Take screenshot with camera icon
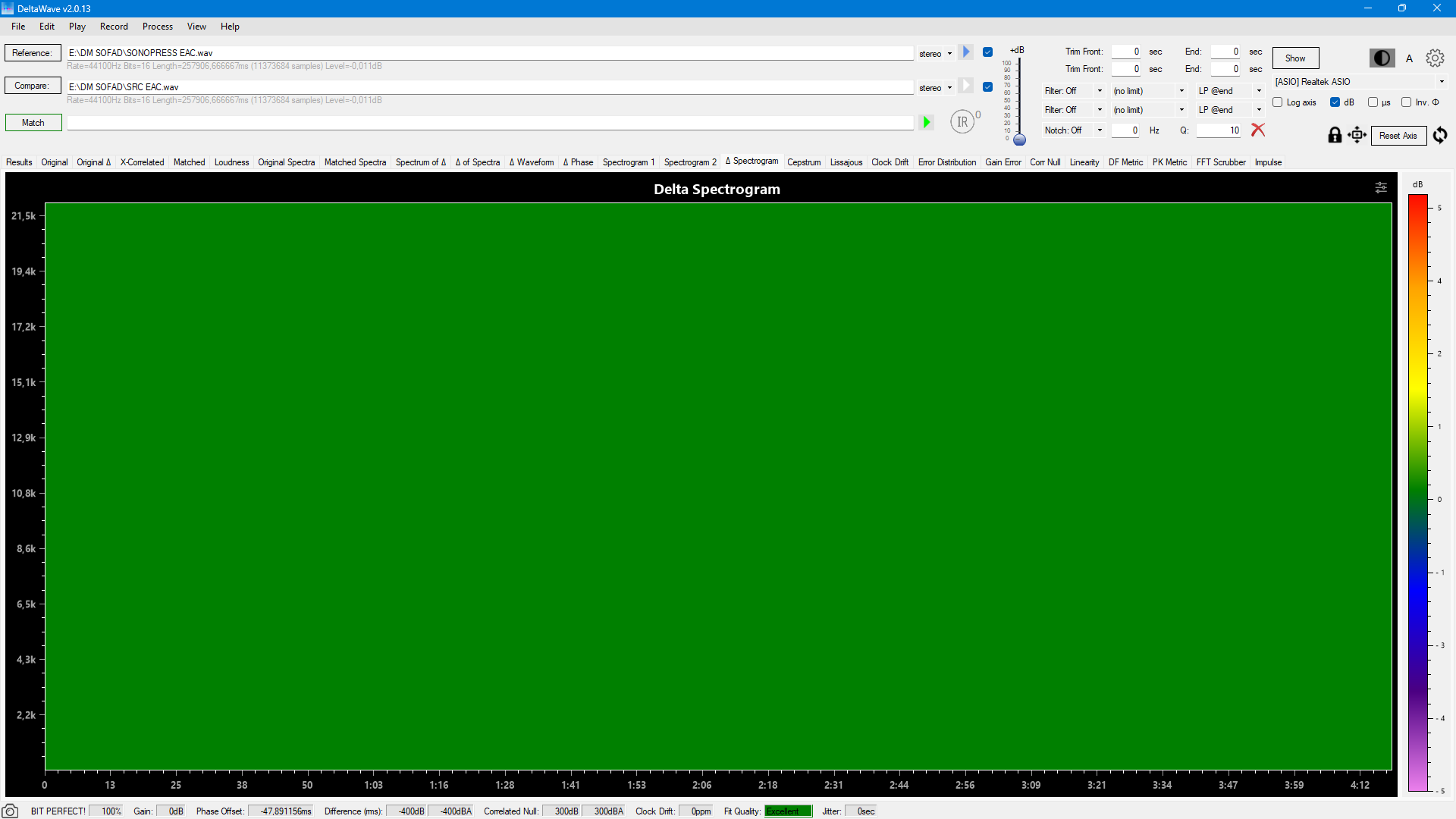This screenshot has height=819, width=1456. pos(11,811)
